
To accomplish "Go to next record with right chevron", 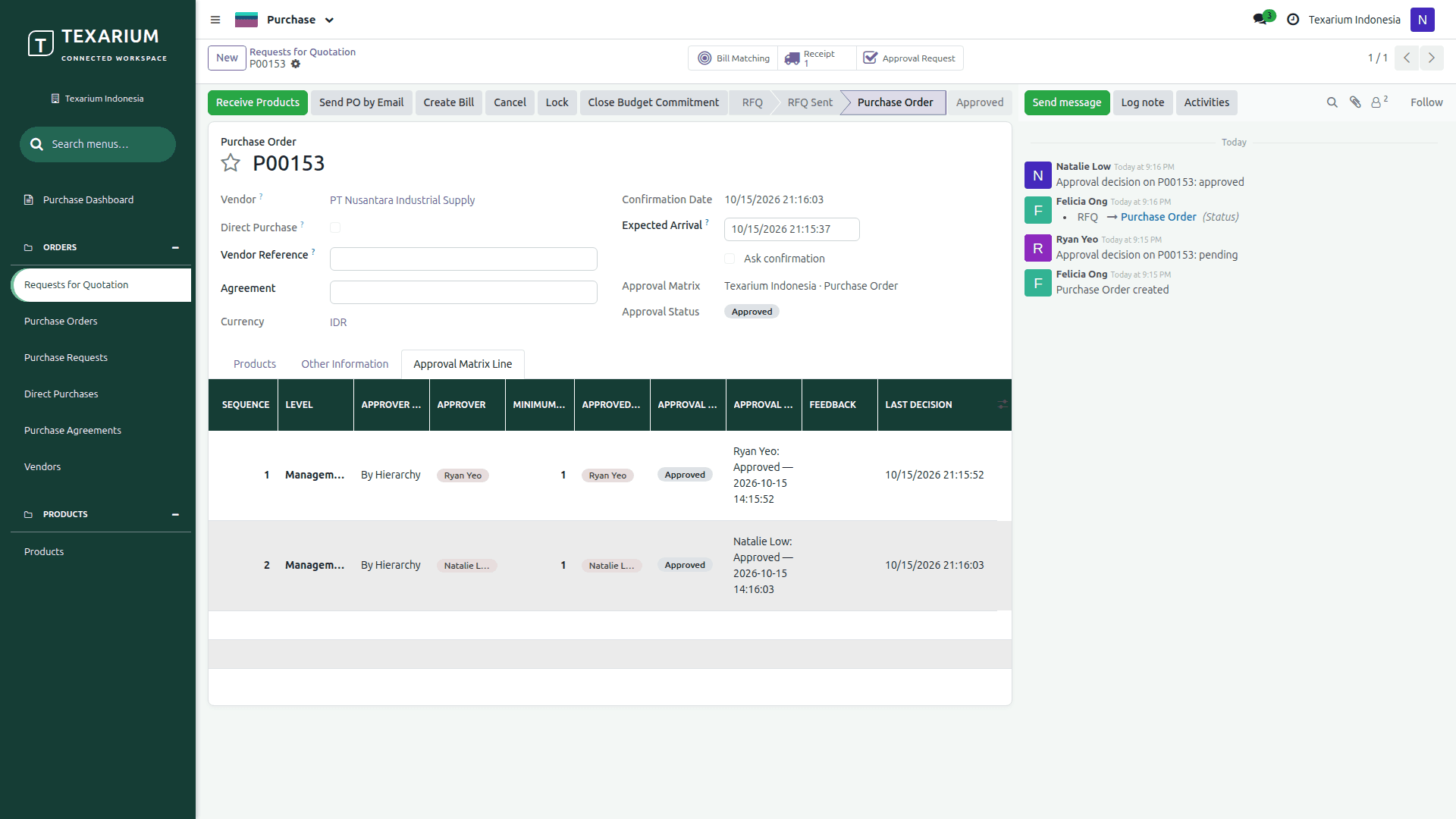I will [x=1432, y=58].
